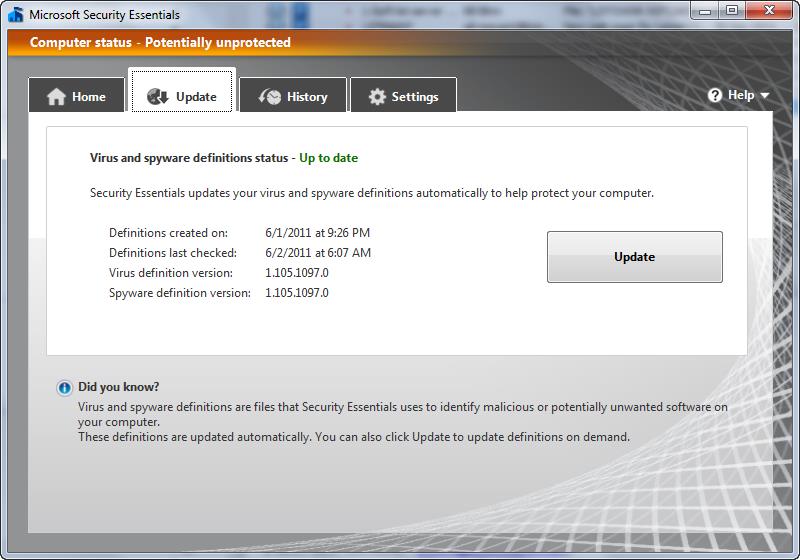Click the spyware definition version number 1.105.1097.0

pyautogui.click(x=297, y=293)
